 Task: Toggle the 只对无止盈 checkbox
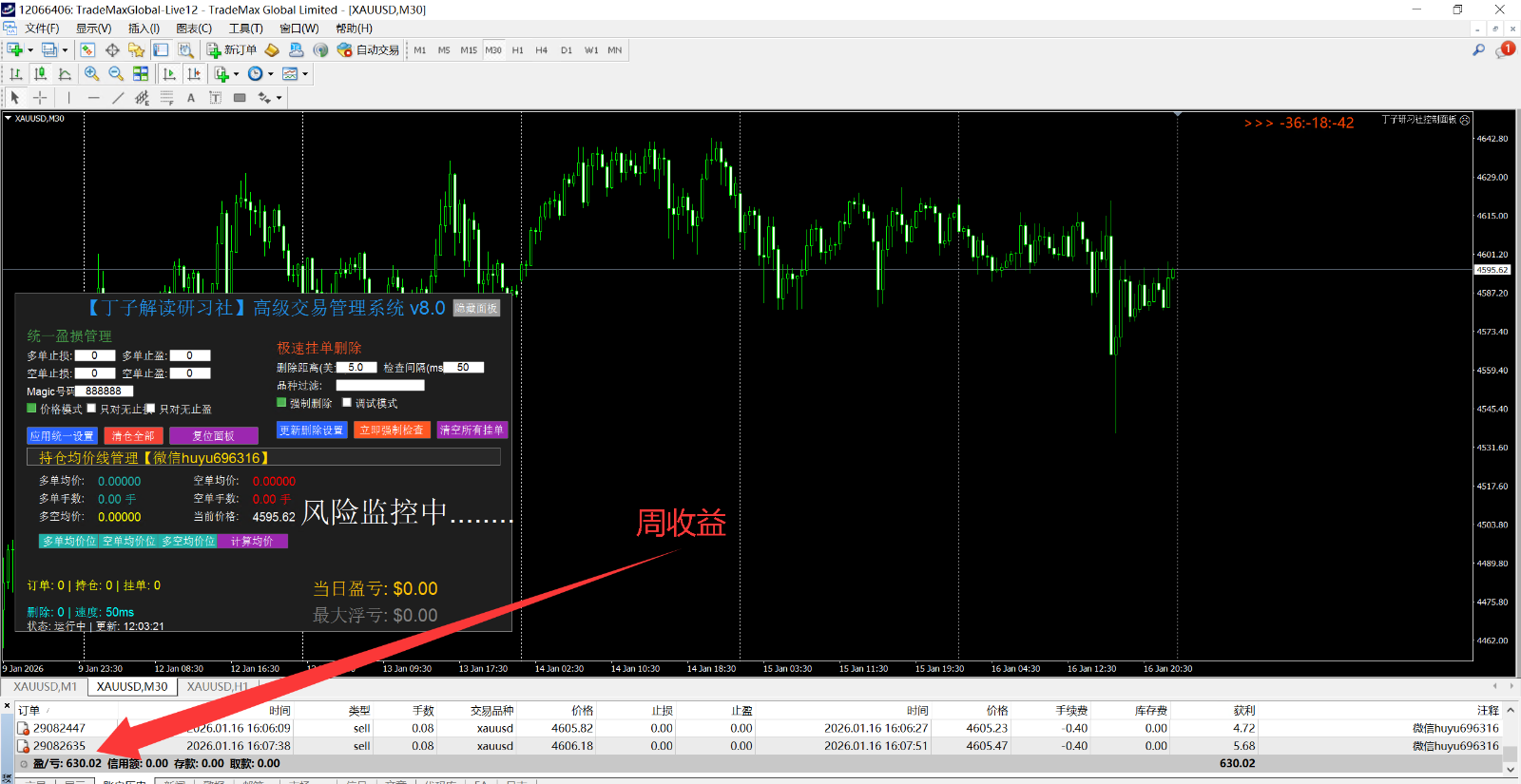point(150,409)
